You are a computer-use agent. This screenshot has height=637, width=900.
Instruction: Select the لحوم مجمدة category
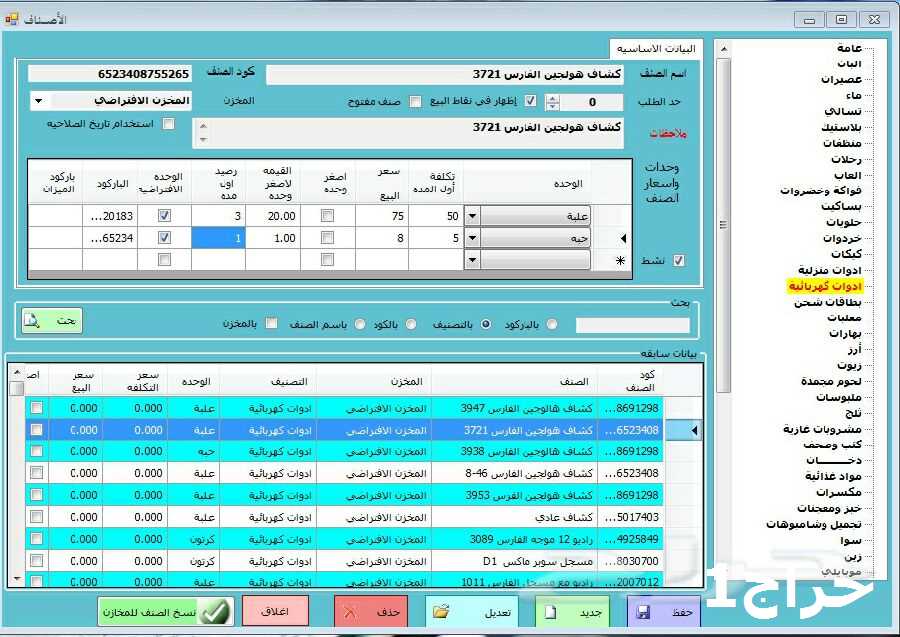coord(831,381)
